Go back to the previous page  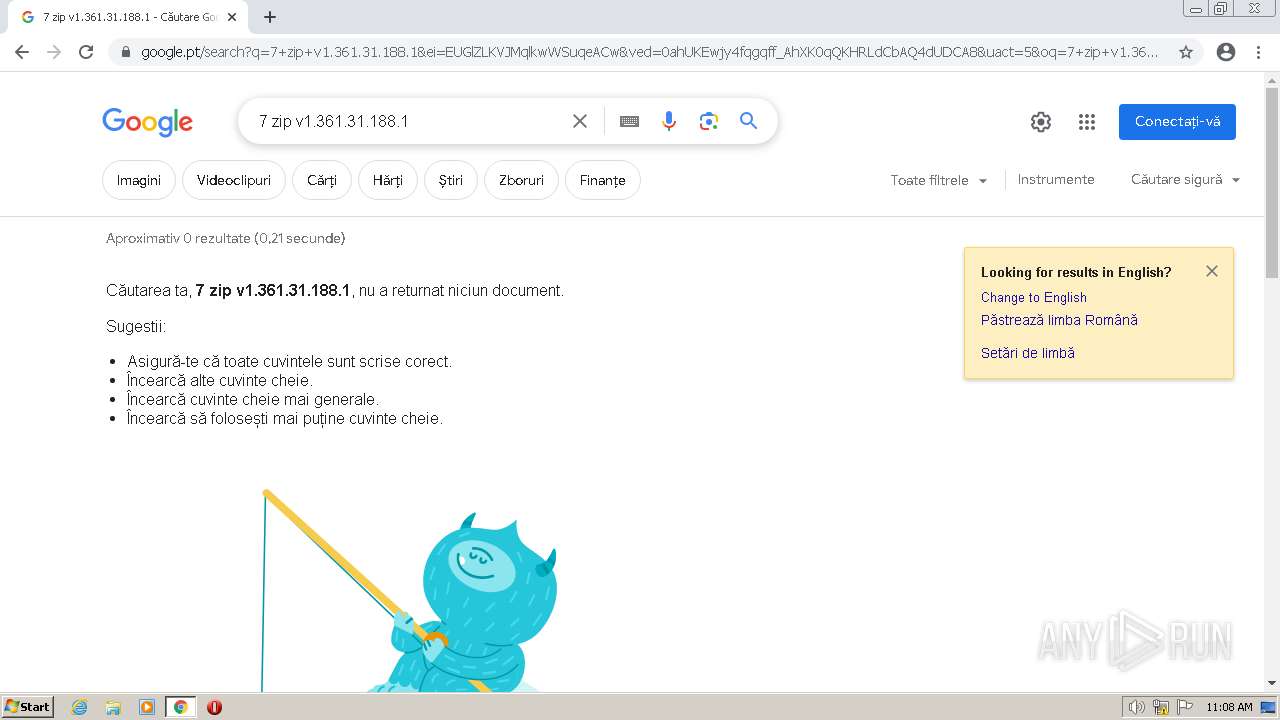click(22, 52)
